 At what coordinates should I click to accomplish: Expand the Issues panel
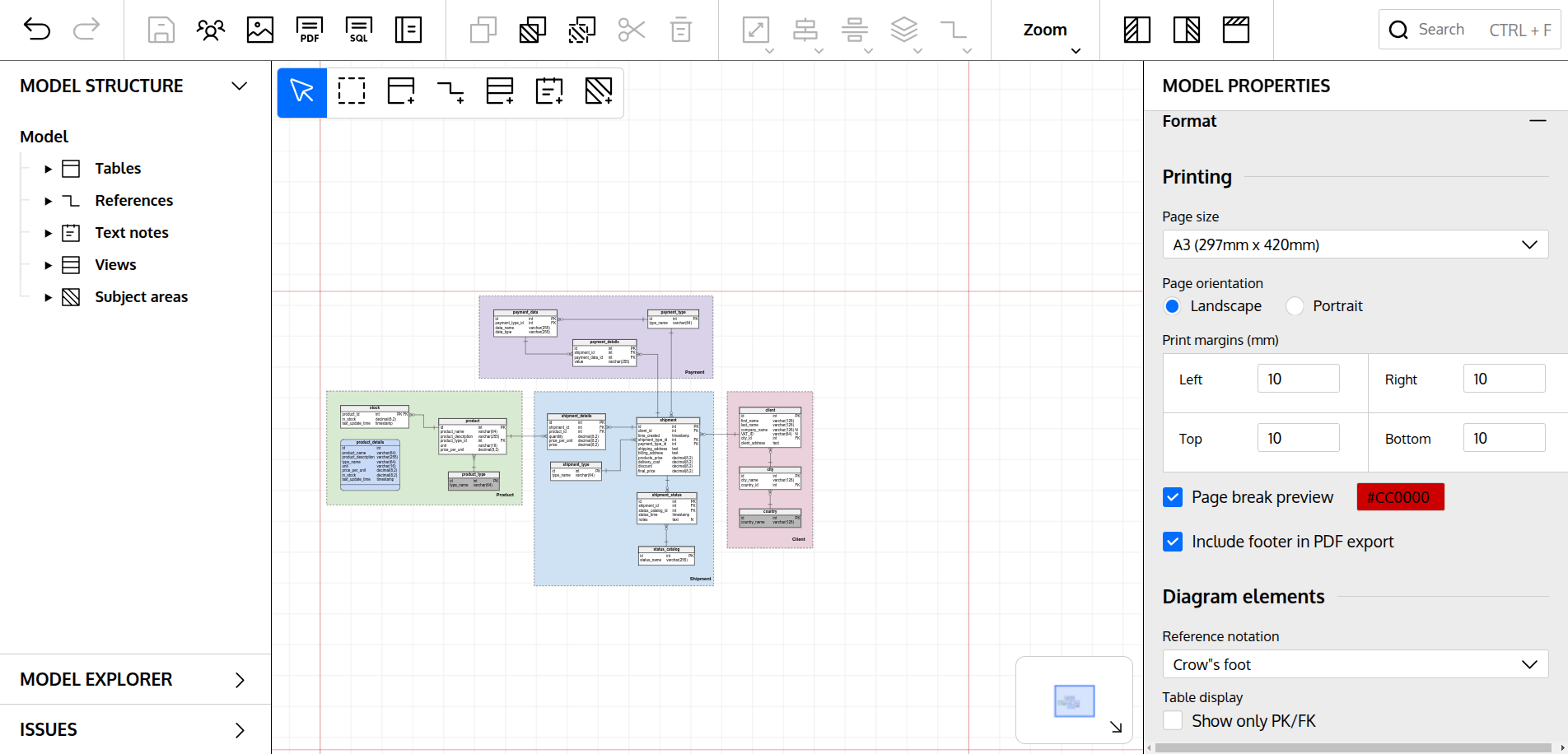pyautogui.click(x=240, y=730)
